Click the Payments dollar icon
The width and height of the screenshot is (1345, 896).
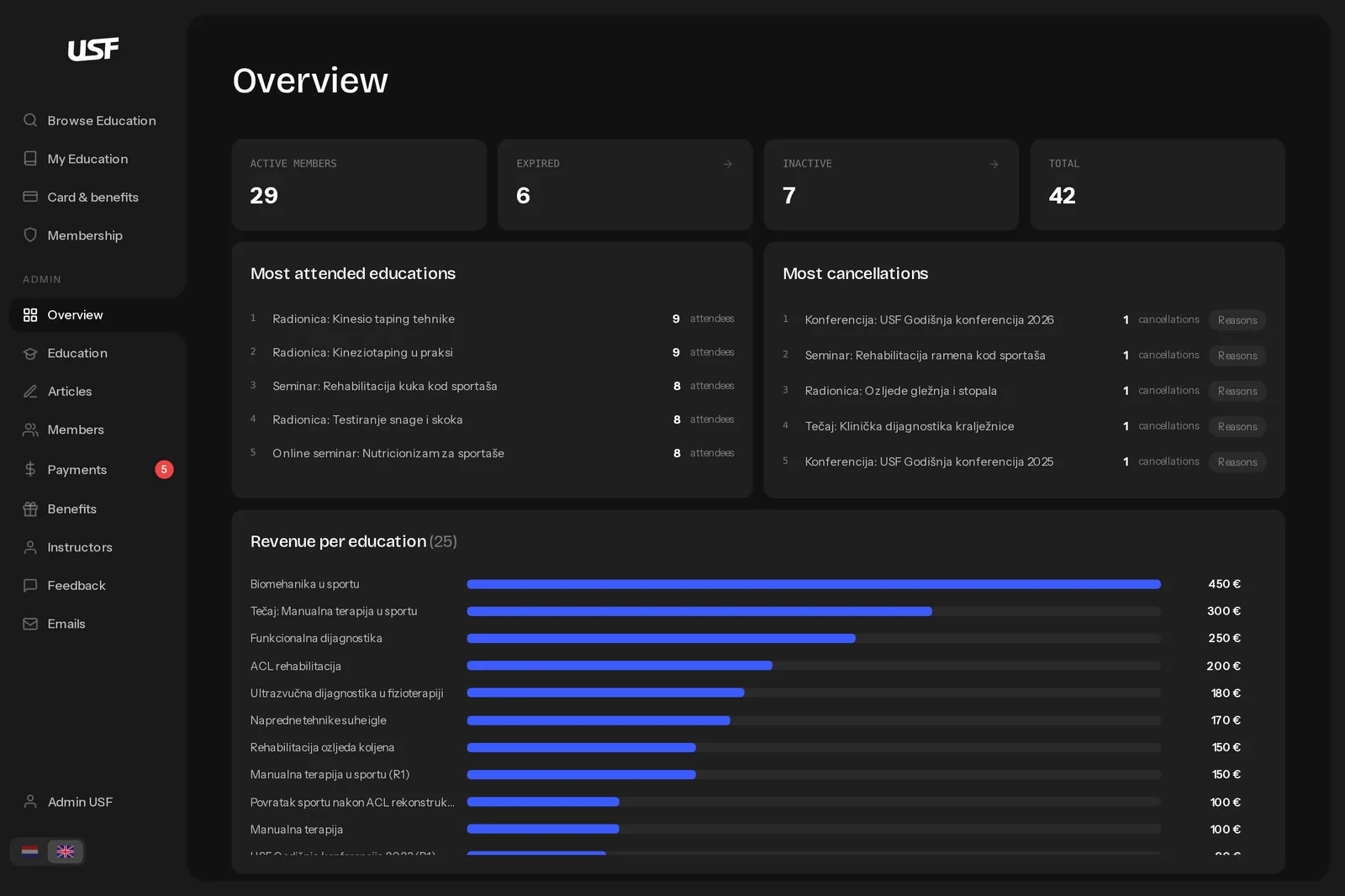pos(30,469)
